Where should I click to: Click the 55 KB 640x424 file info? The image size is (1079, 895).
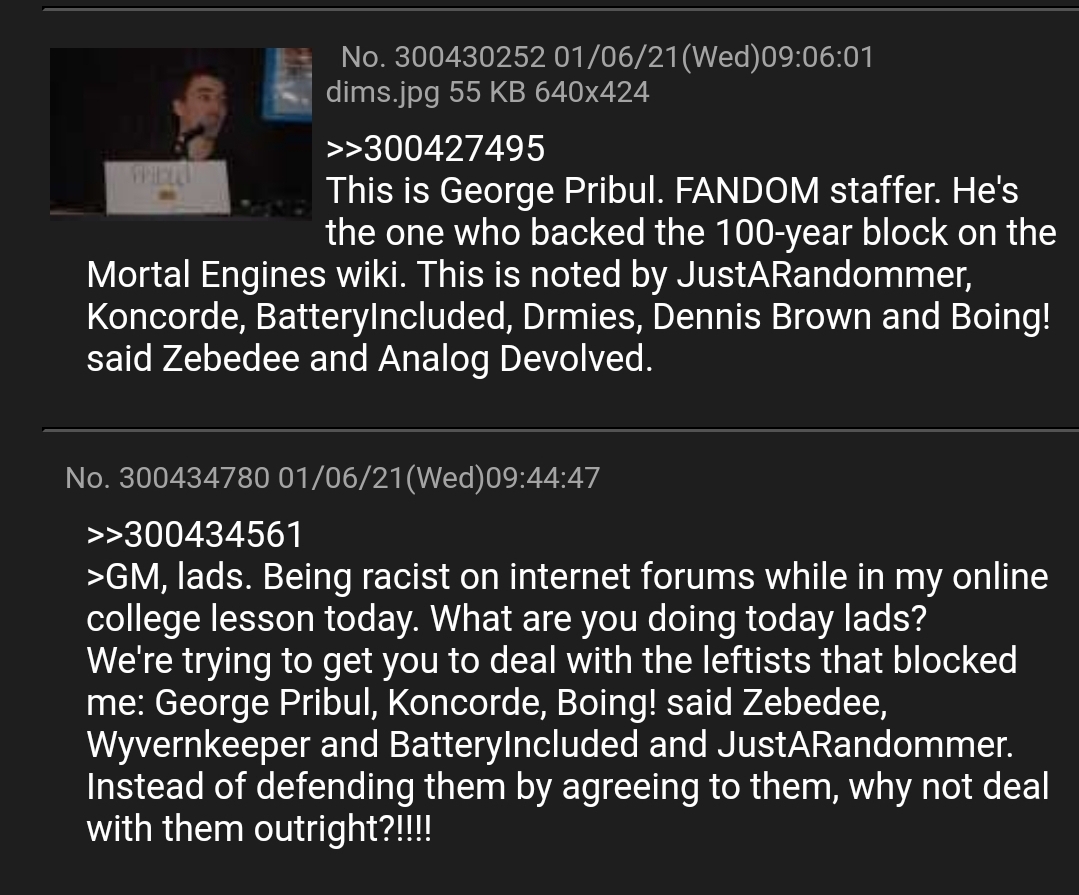point(549,92)
